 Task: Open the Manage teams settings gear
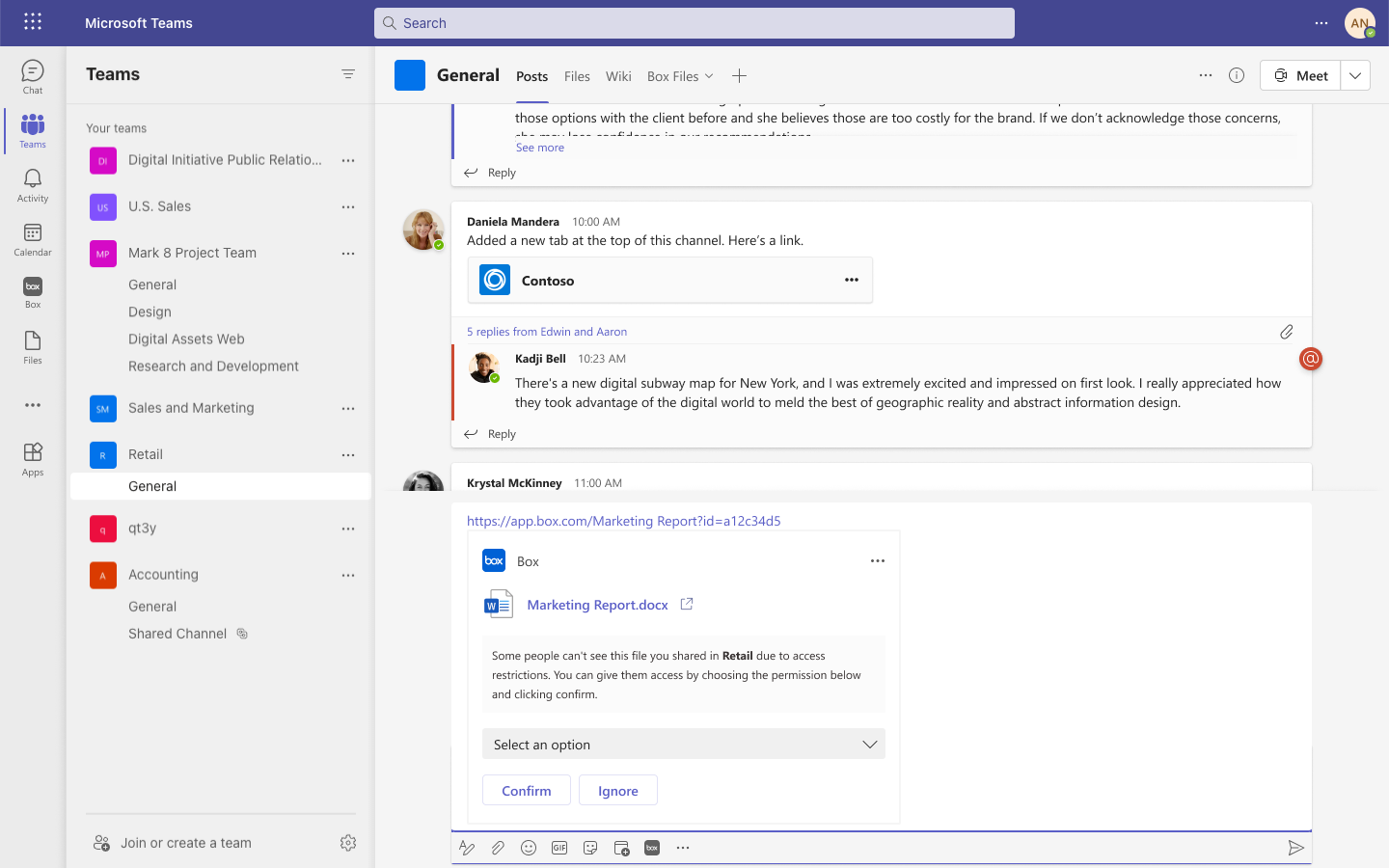click(x=348, y=843)
